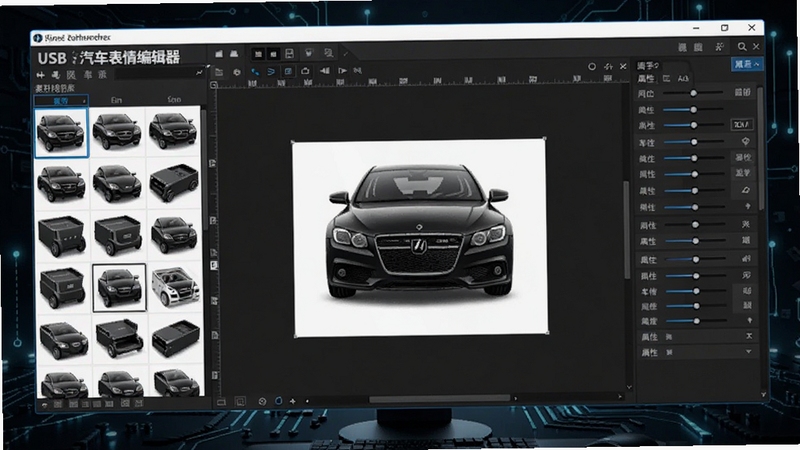800x450 pixels.
Task: Click the first rectangle icon in canvas bottom bar
Action: point(221,402)
